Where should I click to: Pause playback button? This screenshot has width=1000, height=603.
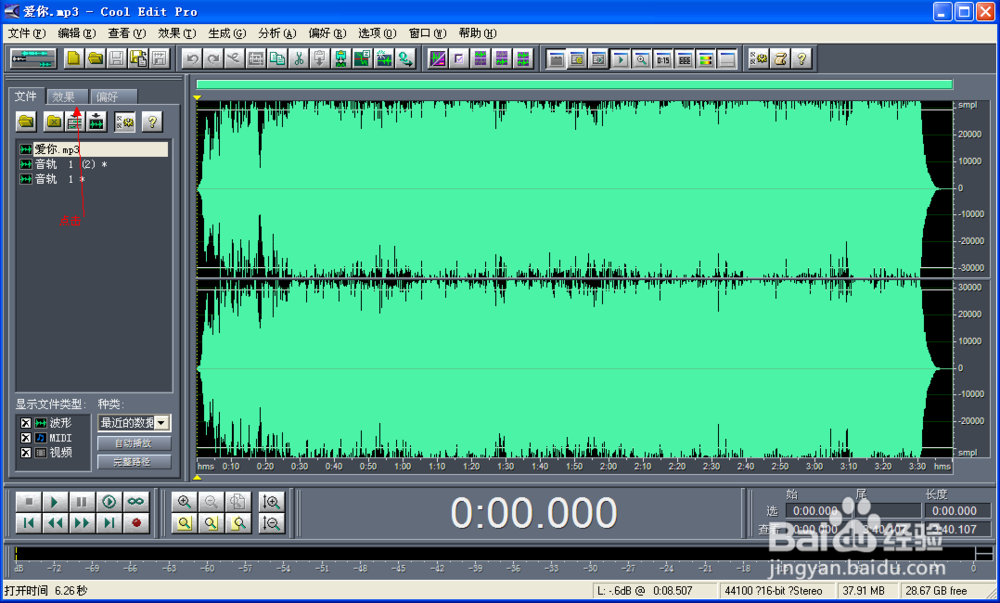tap(82, 502)
